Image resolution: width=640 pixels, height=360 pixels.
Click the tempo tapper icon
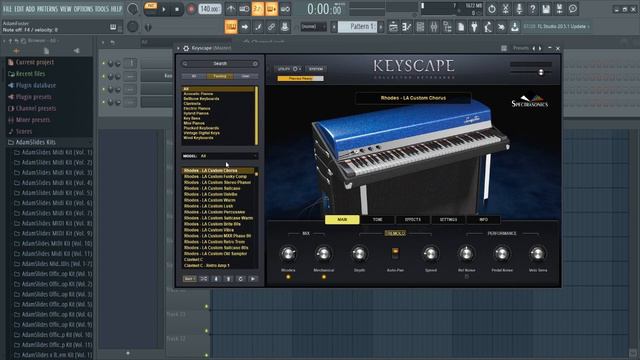[x=487, y=27]
